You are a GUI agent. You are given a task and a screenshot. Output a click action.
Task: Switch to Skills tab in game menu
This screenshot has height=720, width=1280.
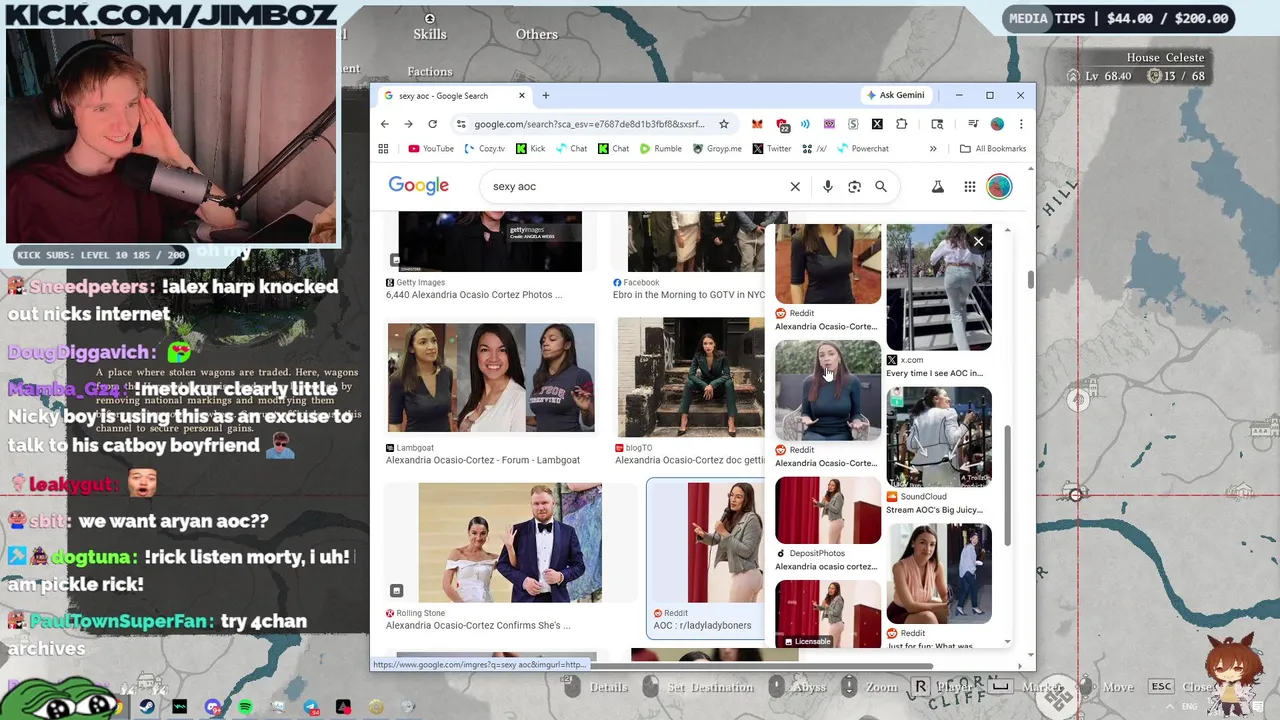point(430,34)
